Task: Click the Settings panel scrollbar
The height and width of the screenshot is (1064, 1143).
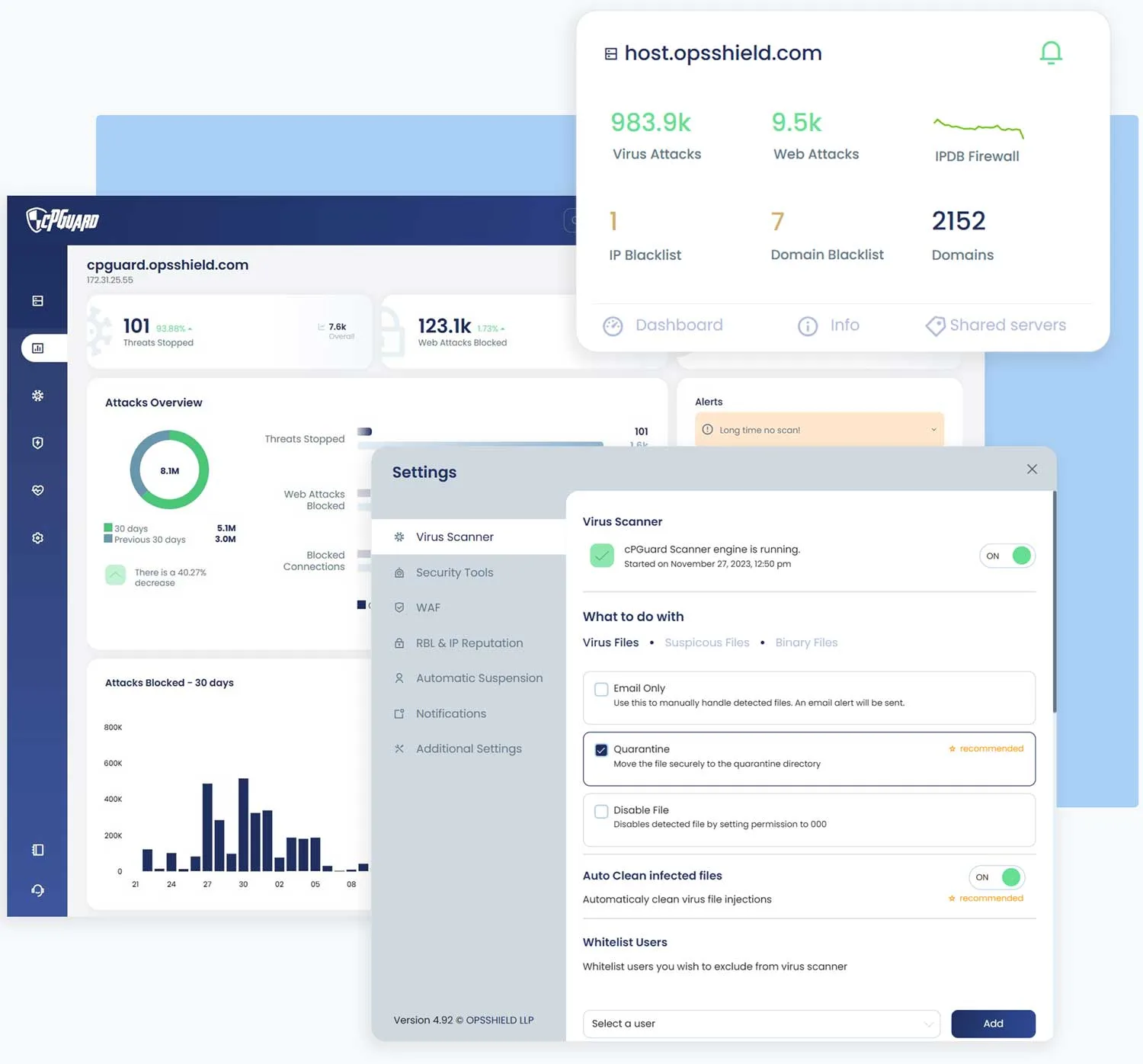Action: pos(1055,602)
